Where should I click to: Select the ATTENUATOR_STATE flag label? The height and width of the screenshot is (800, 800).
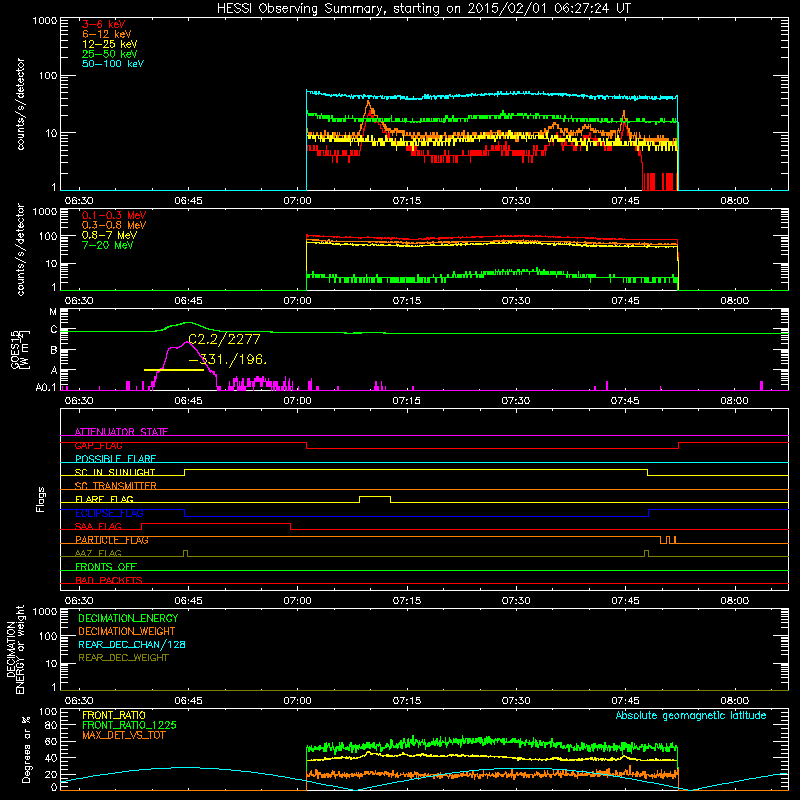(121, 432)
